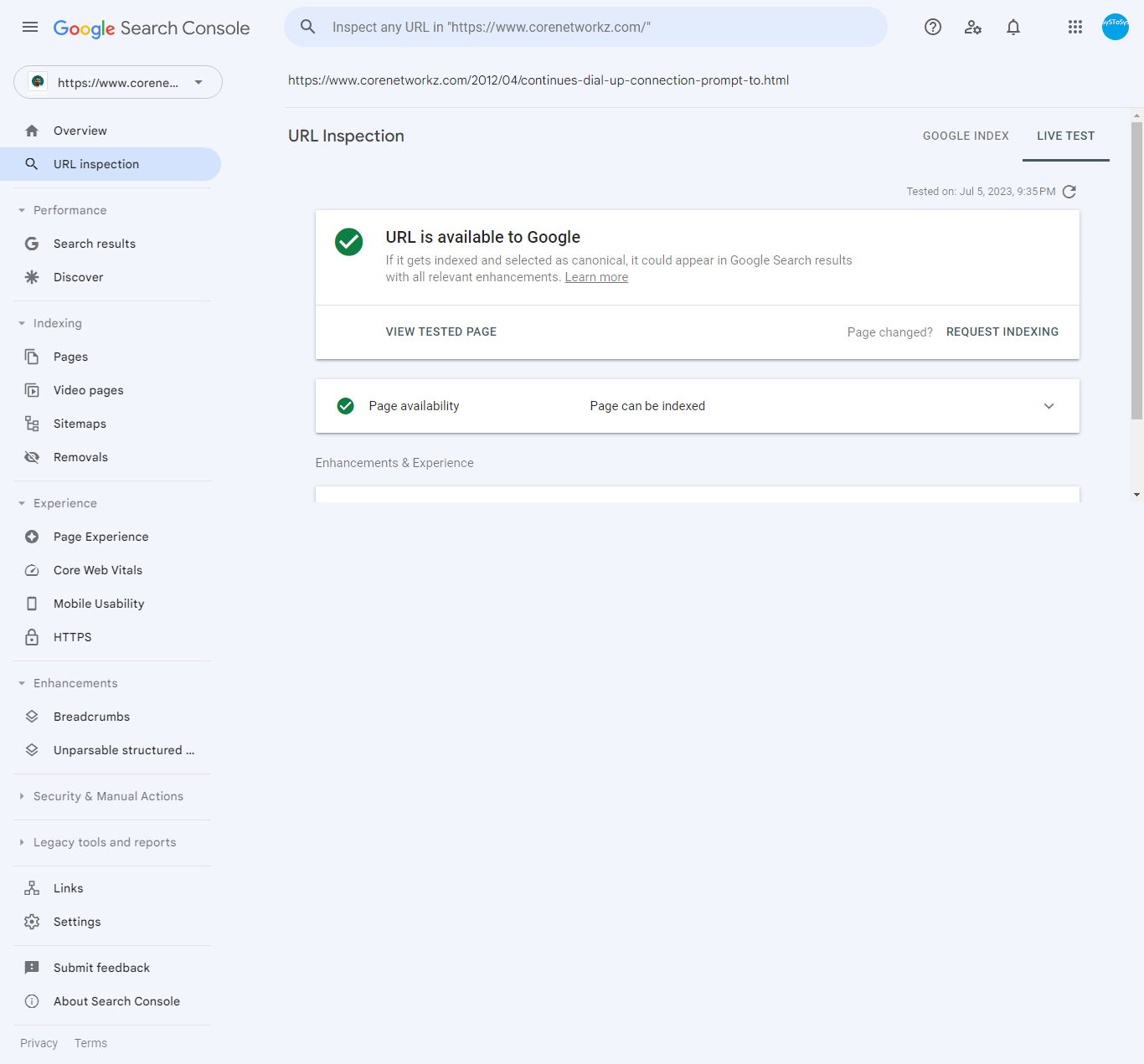Expand Legacy tools and reports section
The width and height of the screenshot is (1144, 1064).
[x=97, y=842]
